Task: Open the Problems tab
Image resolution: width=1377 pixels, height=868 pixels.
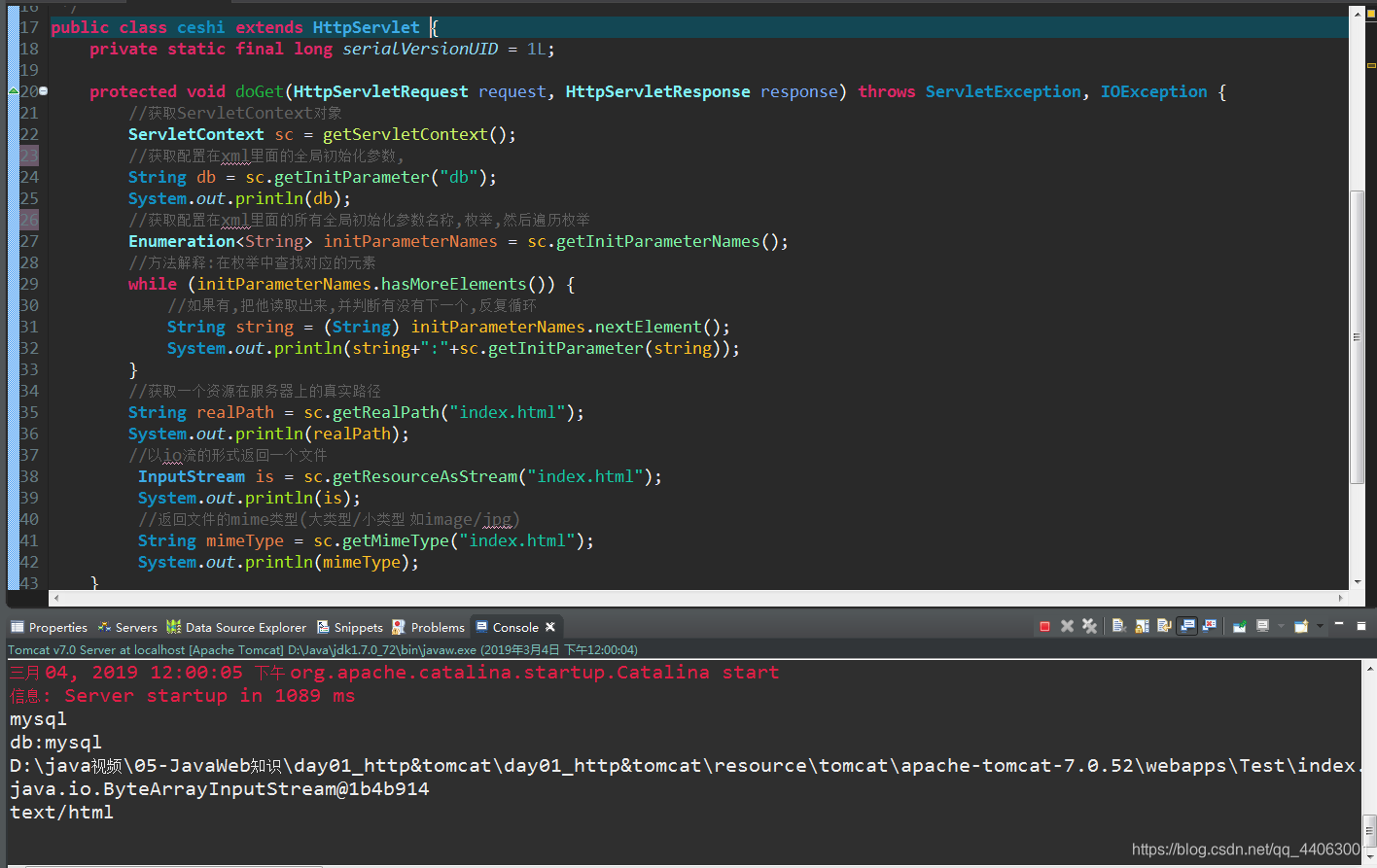Action: click(428, 627)
